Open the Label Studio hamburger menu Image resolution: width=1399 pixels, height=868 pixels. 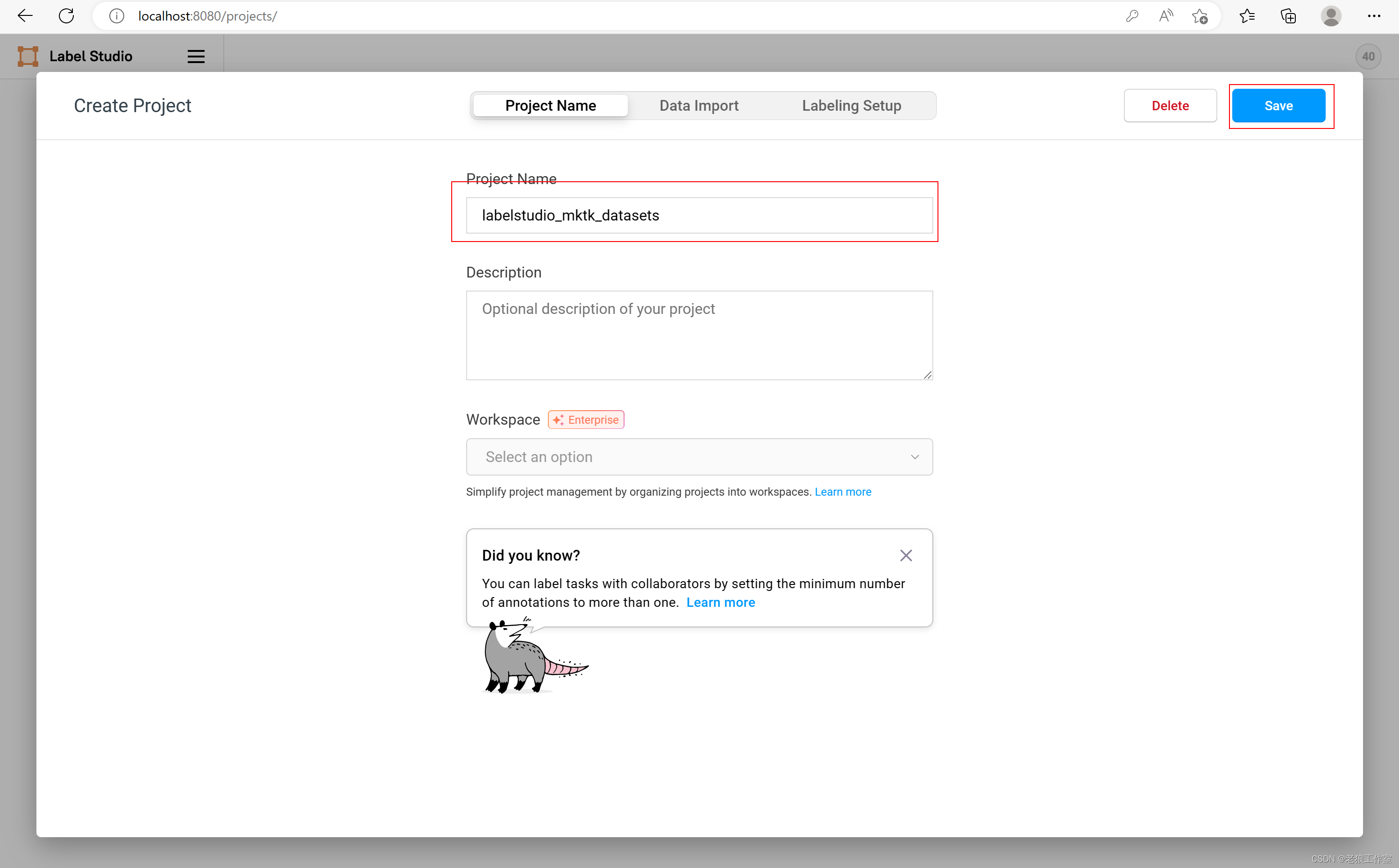tap(196, 56)
